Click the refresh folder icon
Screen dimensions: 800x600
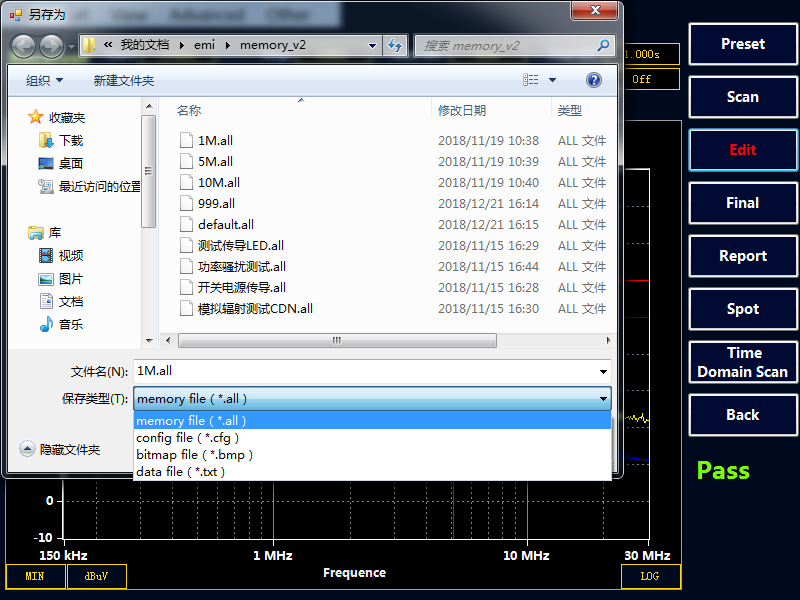pos(395,46)
